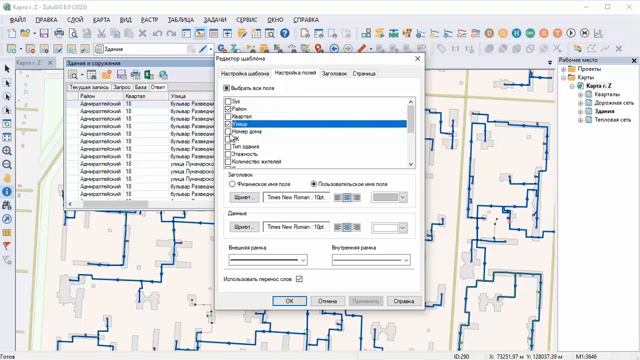Expand the Кварталы layer node
Screen dimensions: 640x360
pyautogui.click(x=580, y=94)
